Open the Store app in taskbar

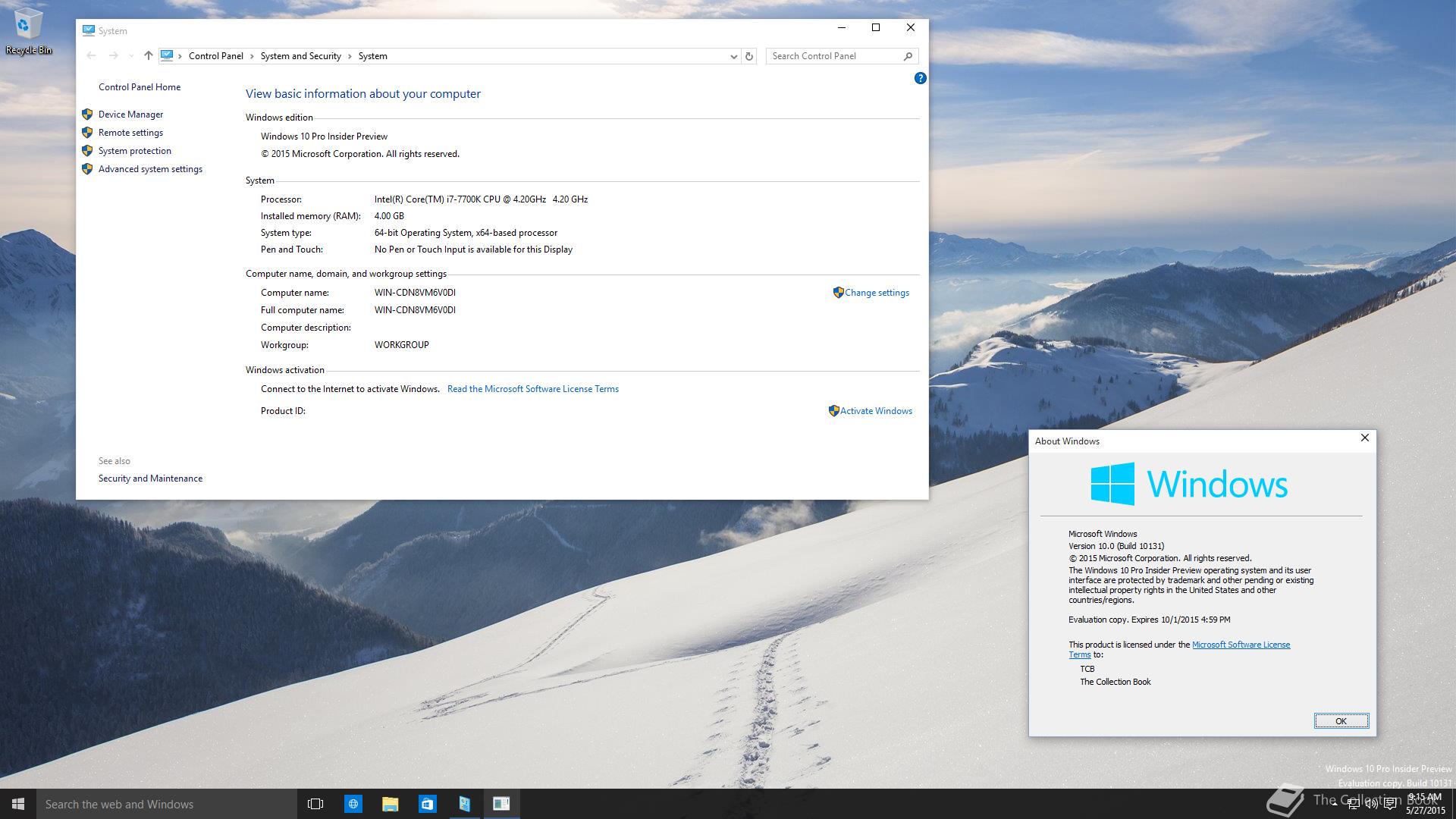pos(427,804)
